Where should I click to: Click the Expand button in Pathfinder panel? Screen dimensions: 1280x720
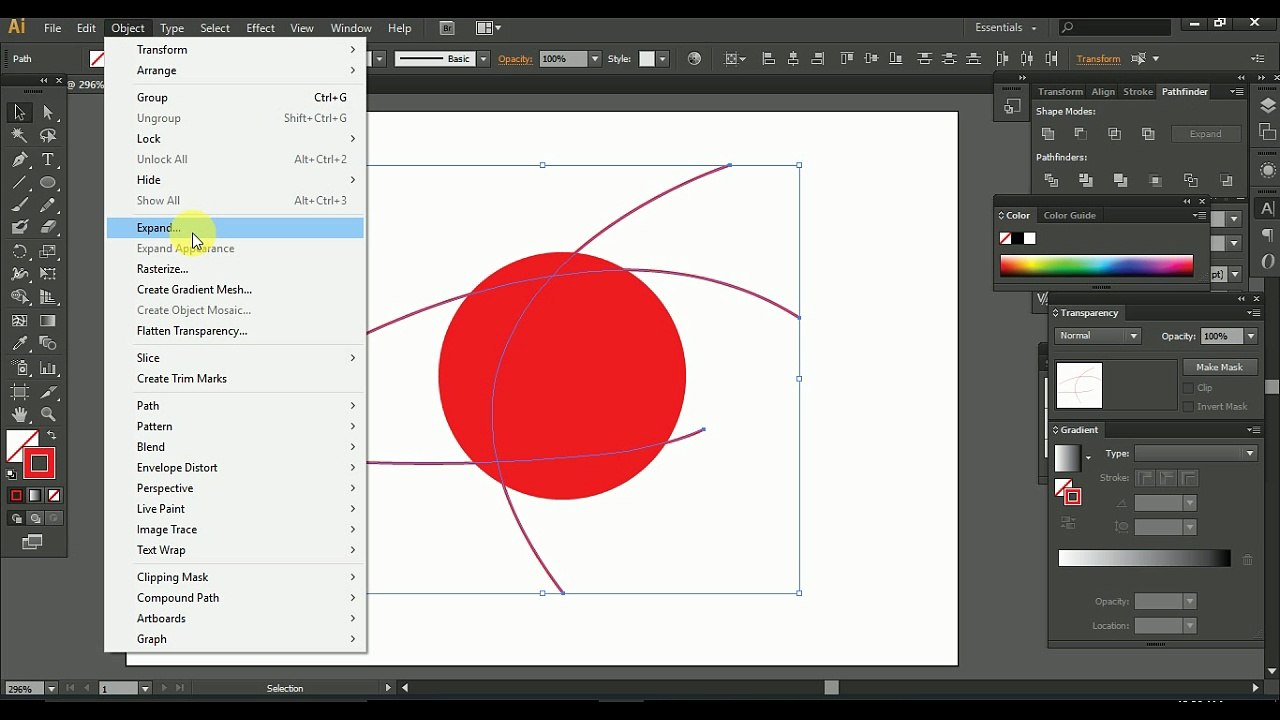coord(1205,134)
